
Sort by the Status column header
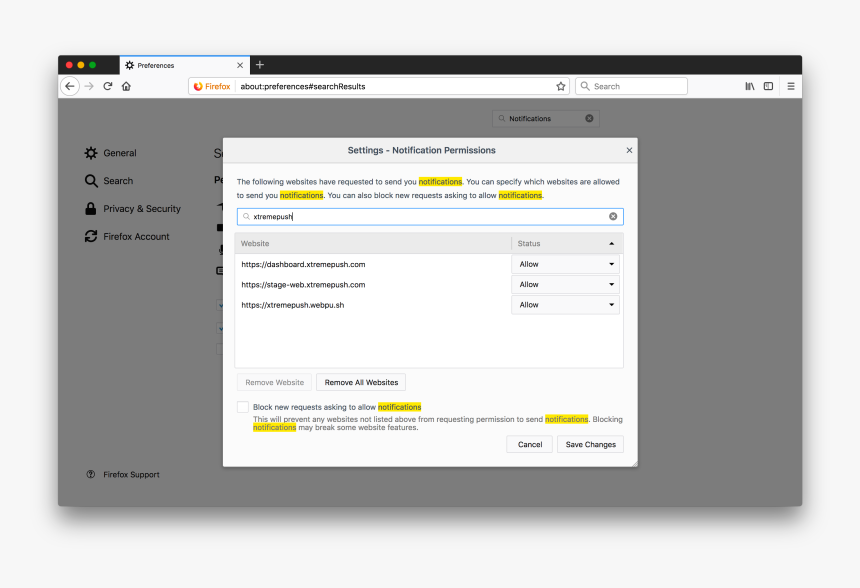[x=567, y=244]
